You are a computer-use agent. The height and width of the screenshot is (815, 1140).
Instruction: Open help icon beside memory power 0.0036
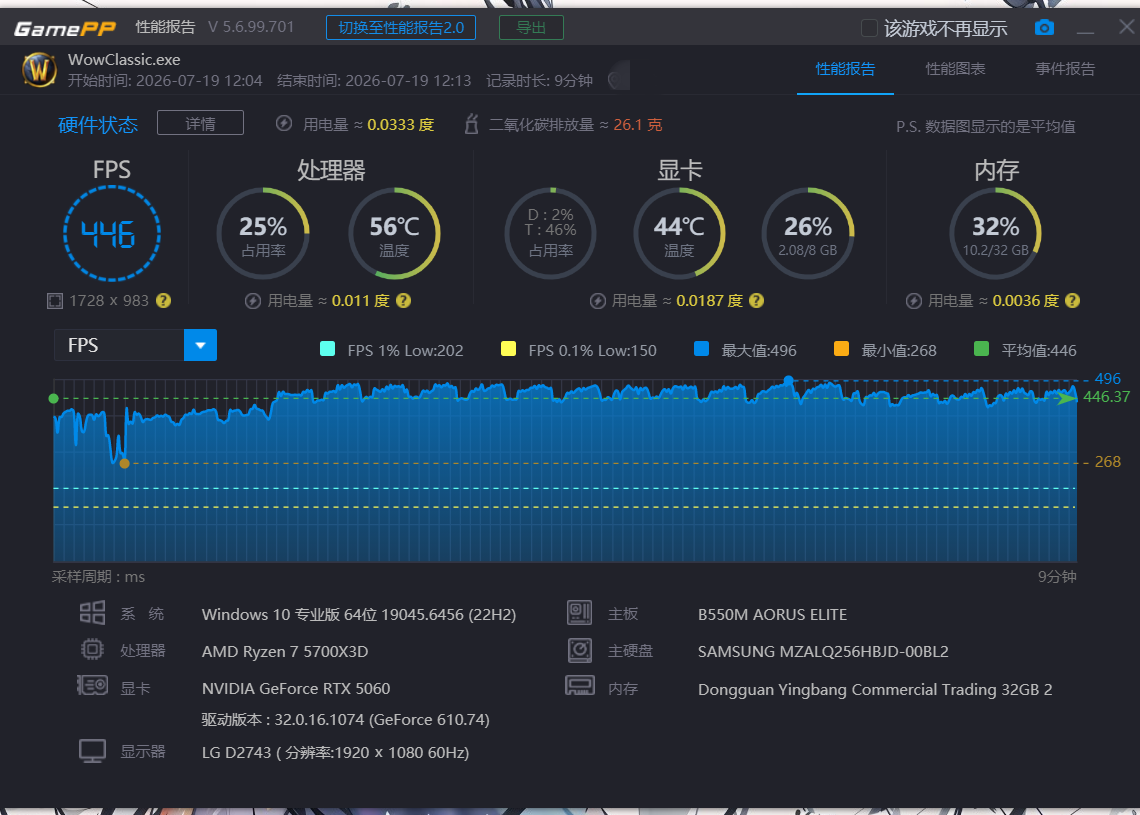tap(1072, 300)
